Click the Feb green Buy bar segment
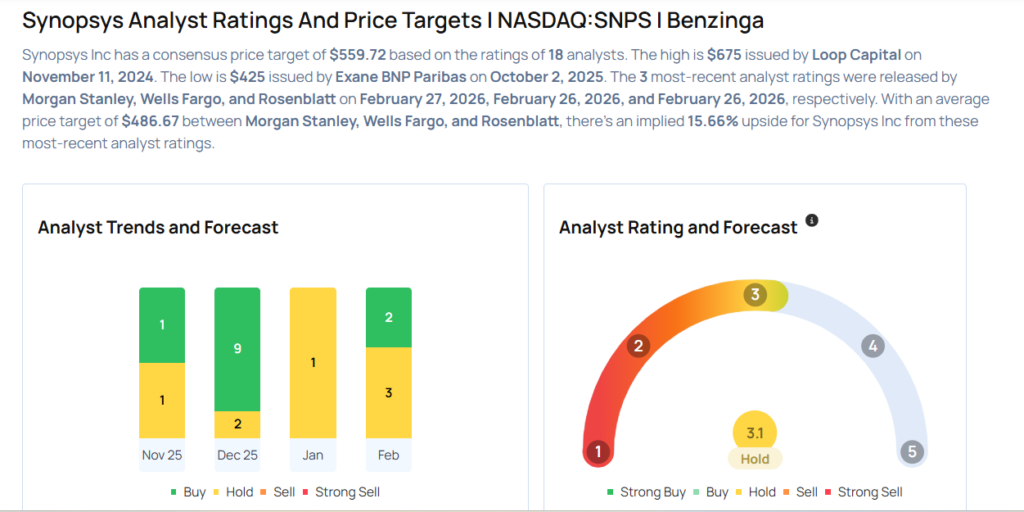The image size is (1024, 512). click(x=389, y=317)
